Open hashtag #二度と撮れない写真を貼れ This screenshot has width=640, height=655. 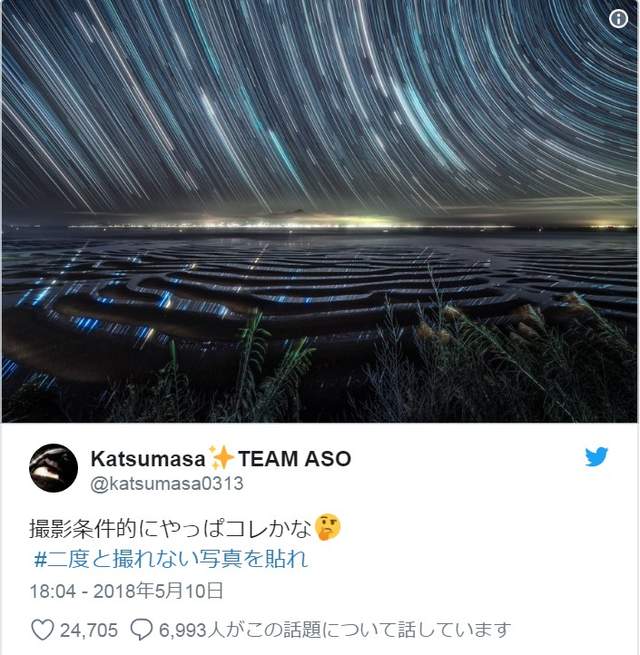point(171,559)
